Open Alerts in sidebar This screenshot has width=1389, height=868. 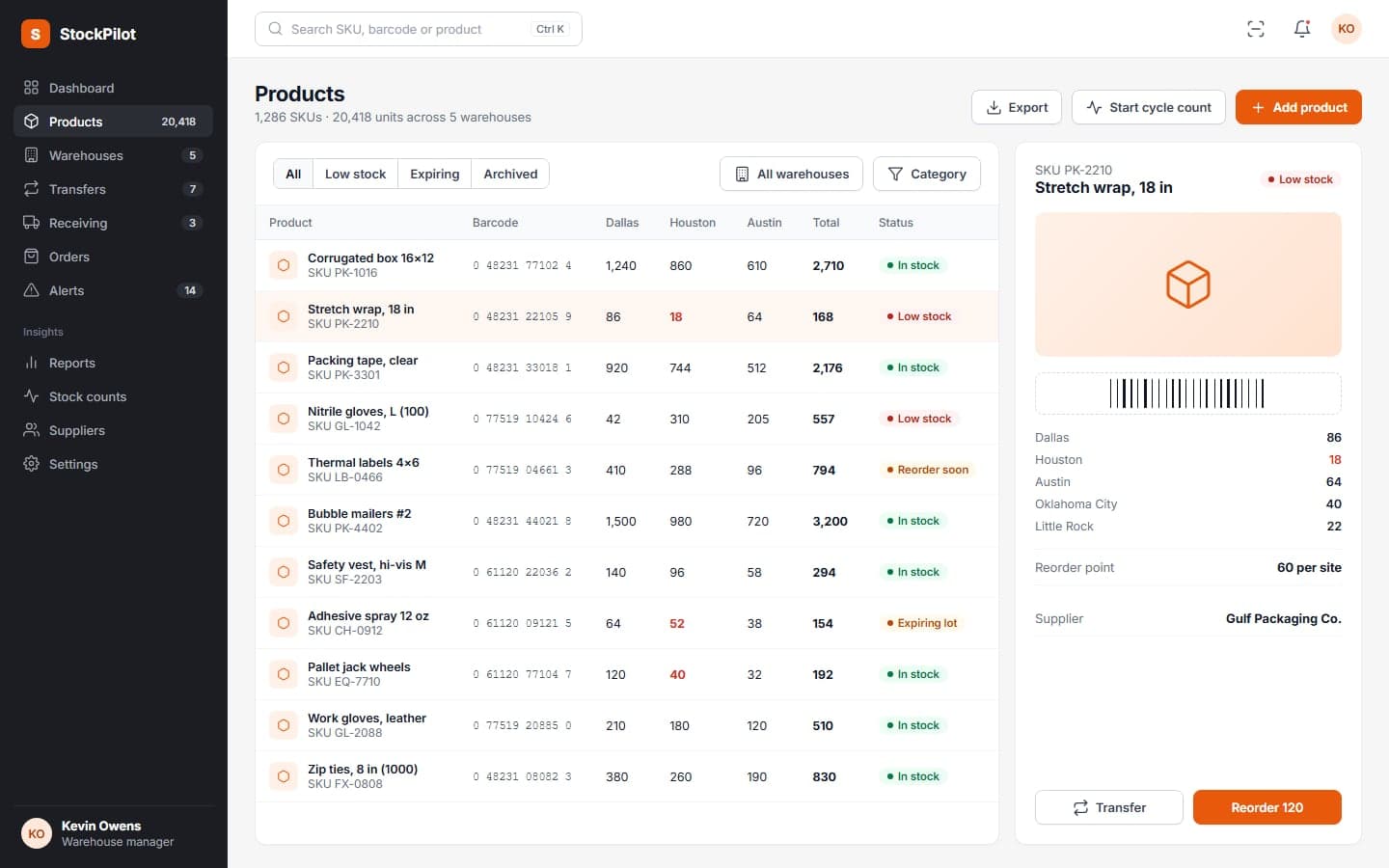(113, 290)
